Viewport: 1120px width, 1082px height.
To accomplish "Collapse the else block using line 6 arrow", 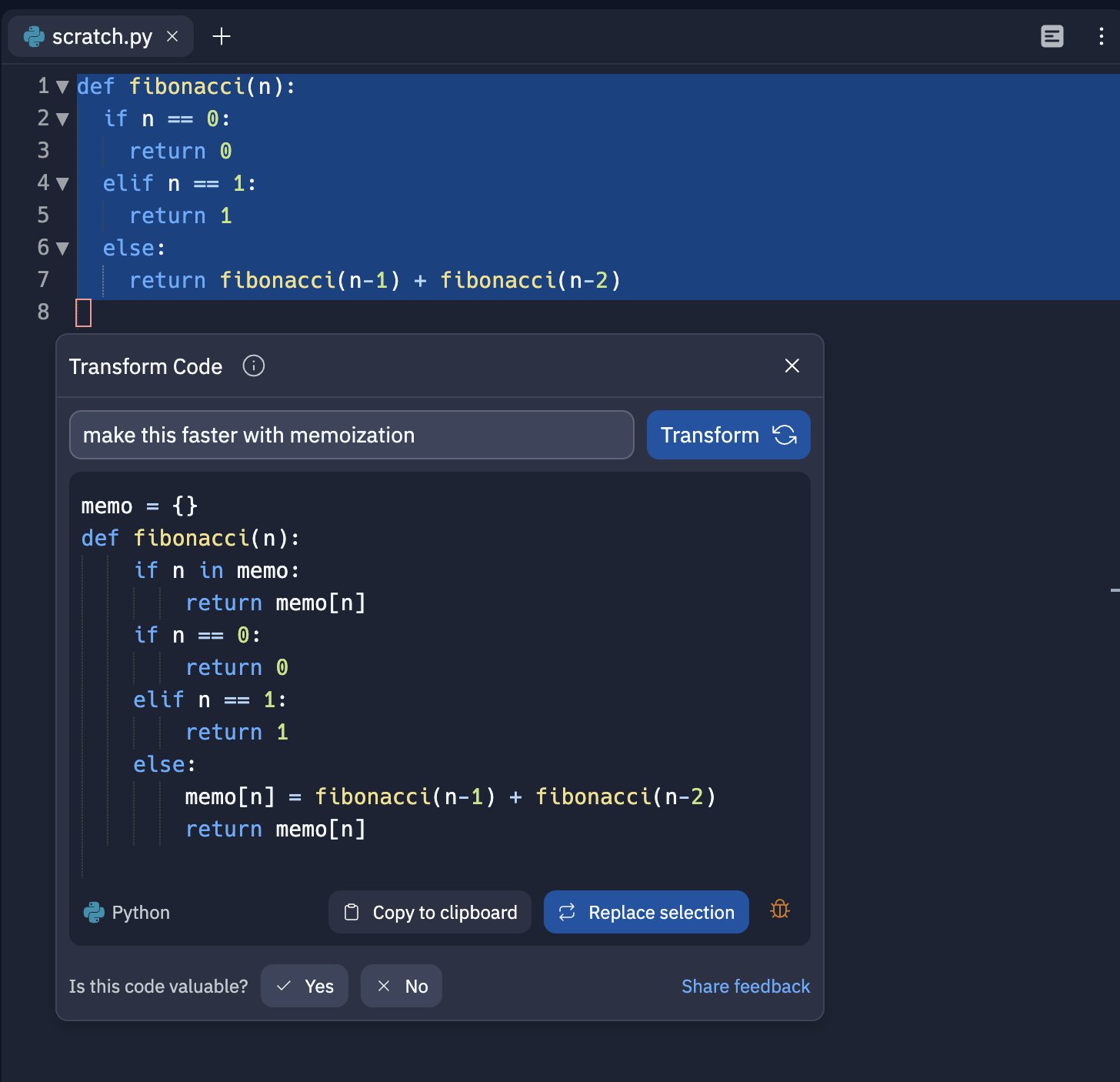I will click(61, 249).
